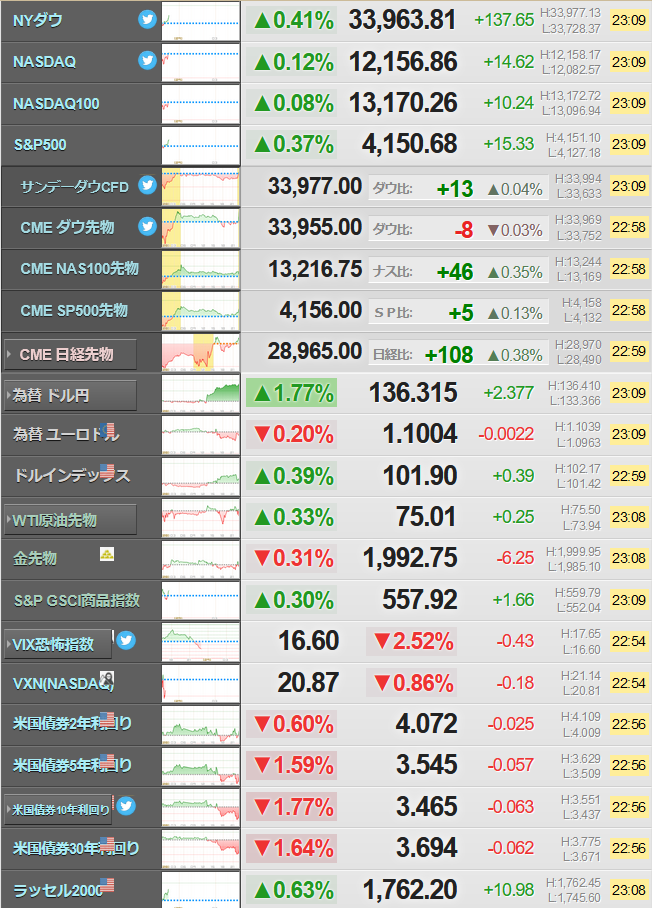Open the サンデーダウCFD mini chart

tap(200, 186)
